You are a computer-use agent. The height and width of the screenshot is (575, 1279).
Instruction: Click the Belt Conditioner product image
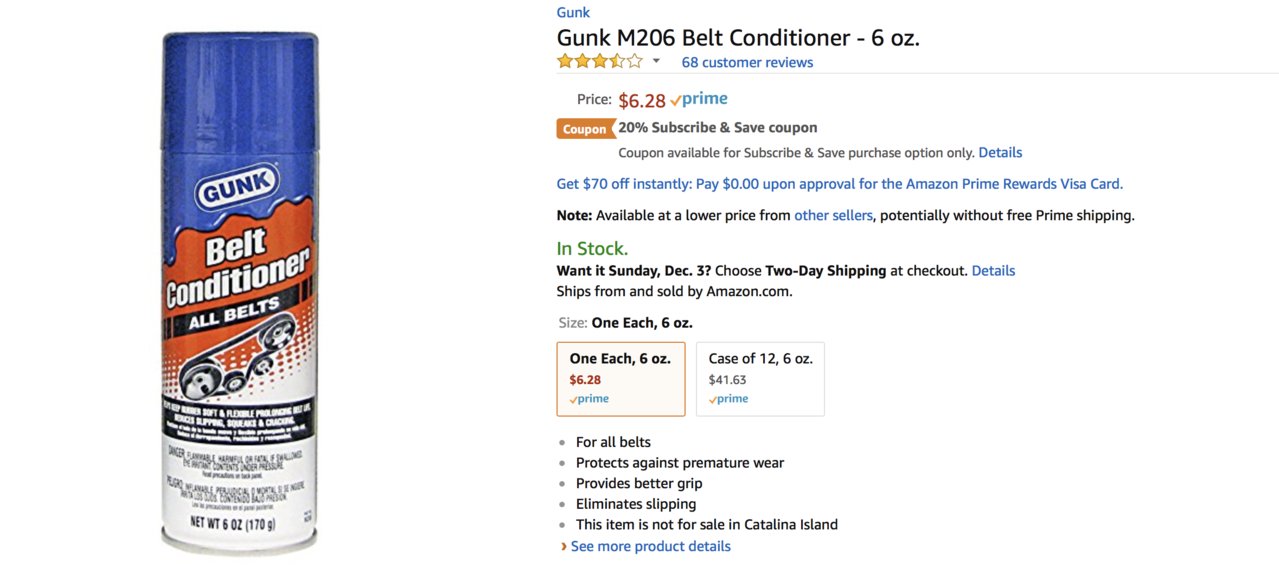coord(240,292)
